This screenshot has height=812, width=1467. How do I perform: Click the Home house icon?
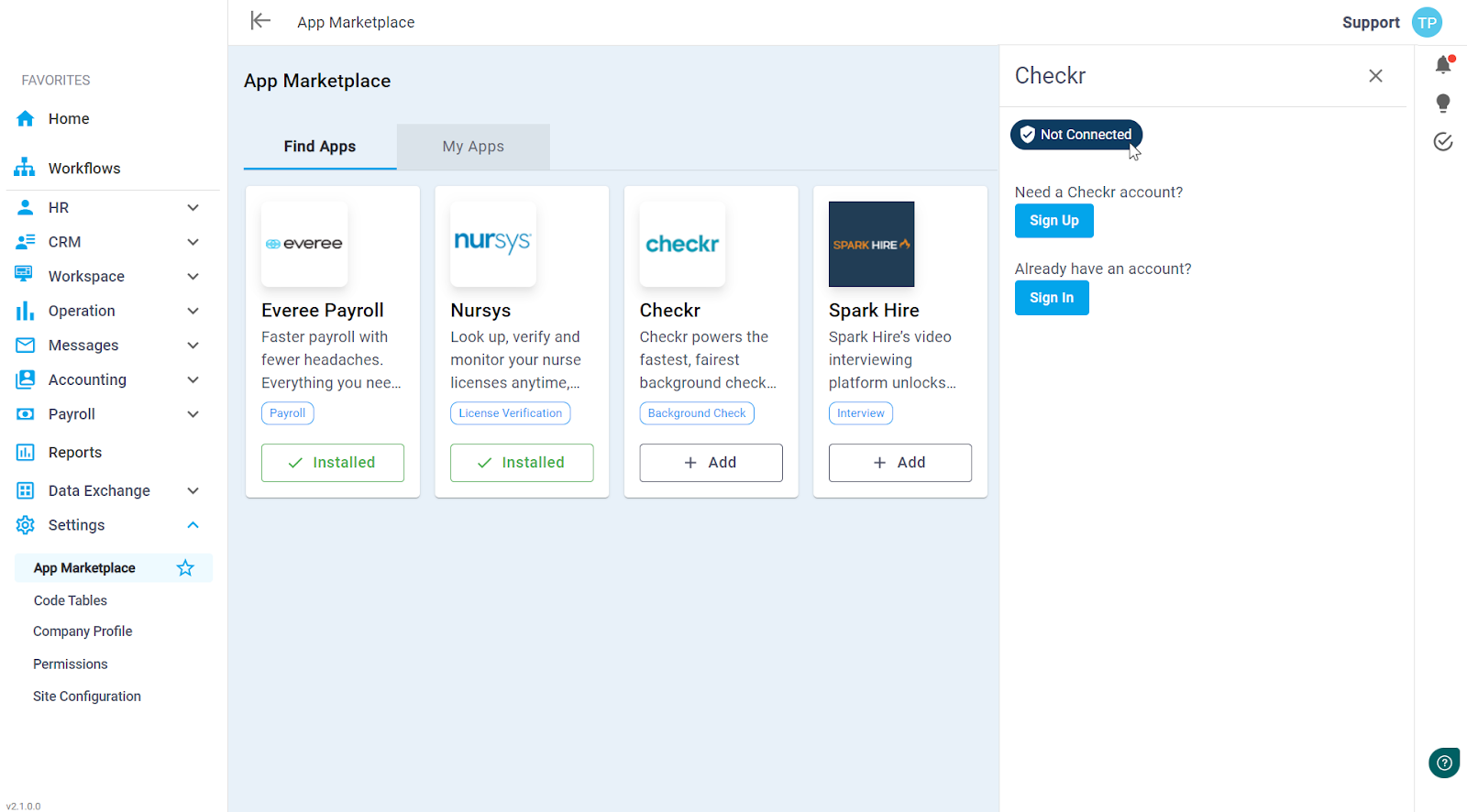coord(26,118)
